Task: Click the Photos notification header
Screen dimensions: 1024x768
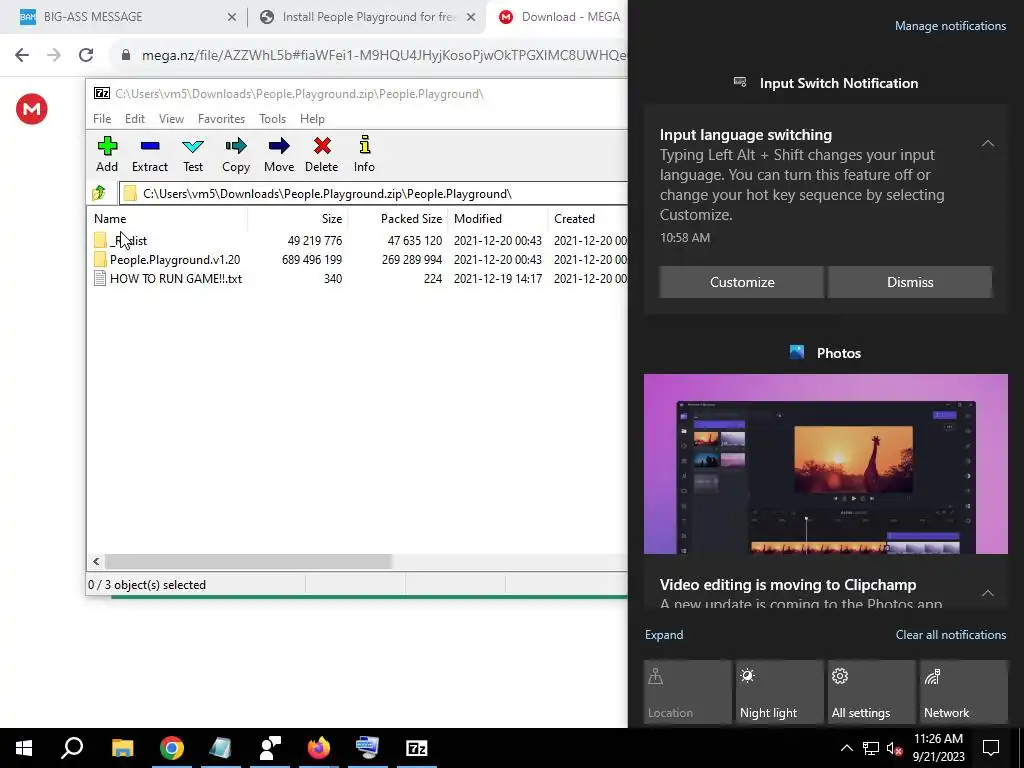Action: coord(825,353)
